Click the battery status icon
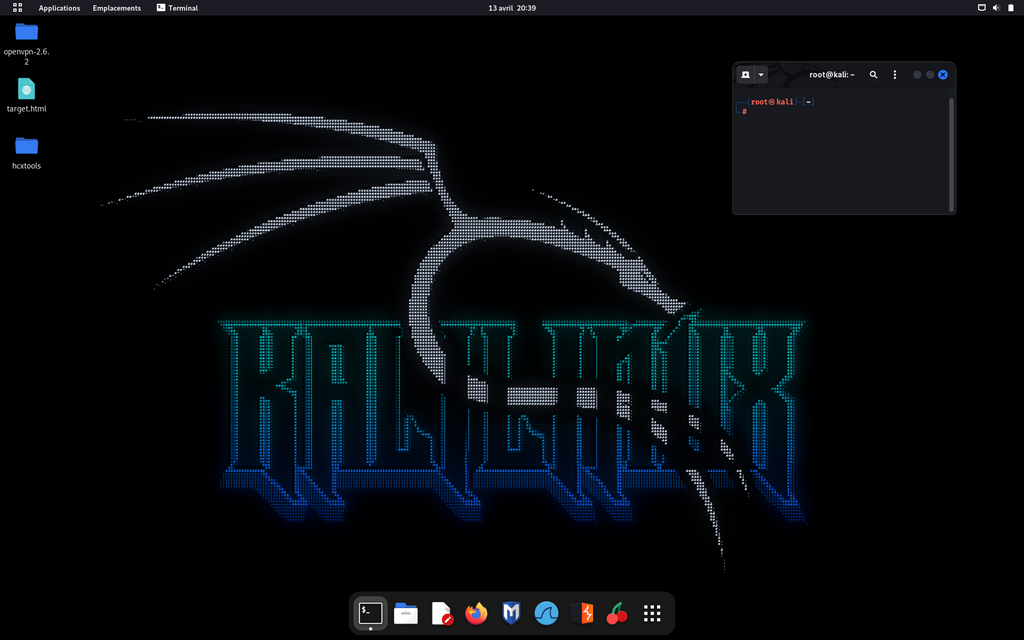The width and height of the screenshot is (1024, 640). point(1011,8)
